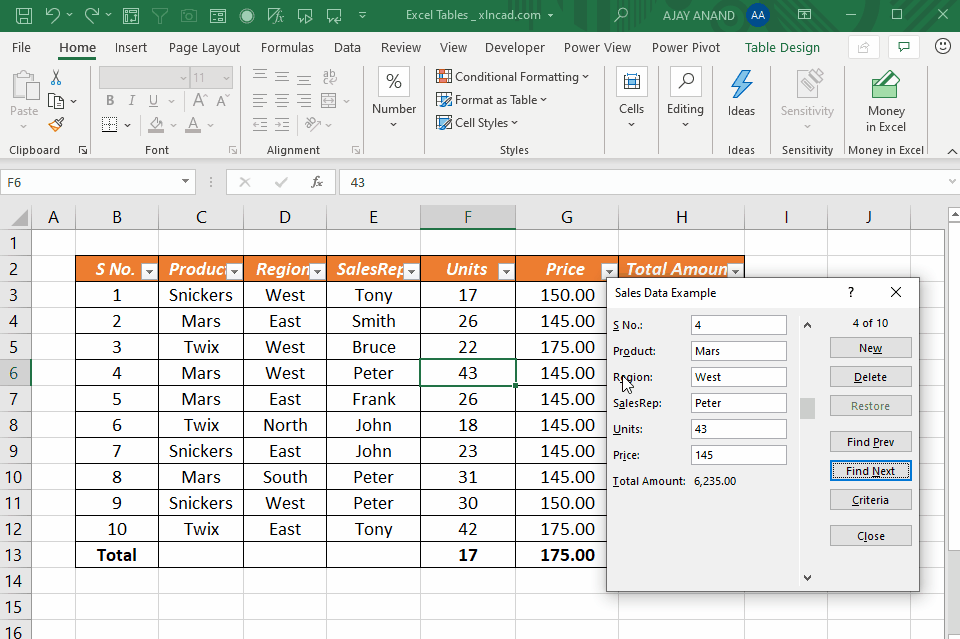The image size is (960, 639).
Task: Click the search magnifier in title bar
Action: click(x=621, y=15)
